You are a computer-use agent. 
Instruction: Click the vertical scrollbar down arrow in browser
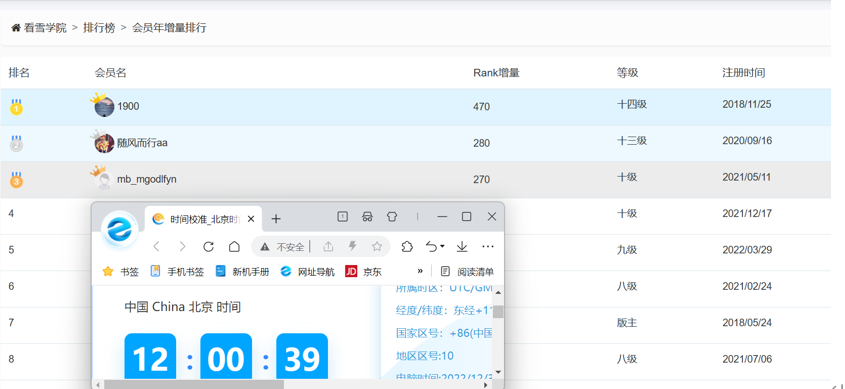pyautogui.click(x=498, y=372)
